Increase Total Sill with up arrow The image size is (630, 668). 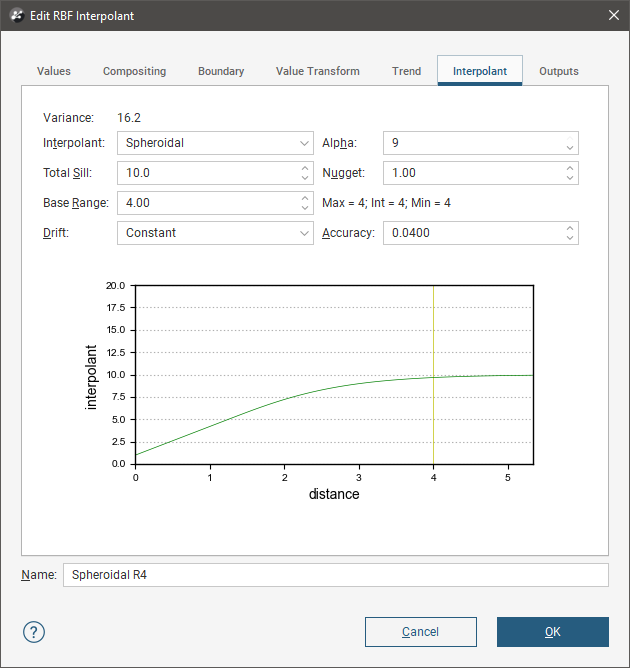[x=305, y=167]
